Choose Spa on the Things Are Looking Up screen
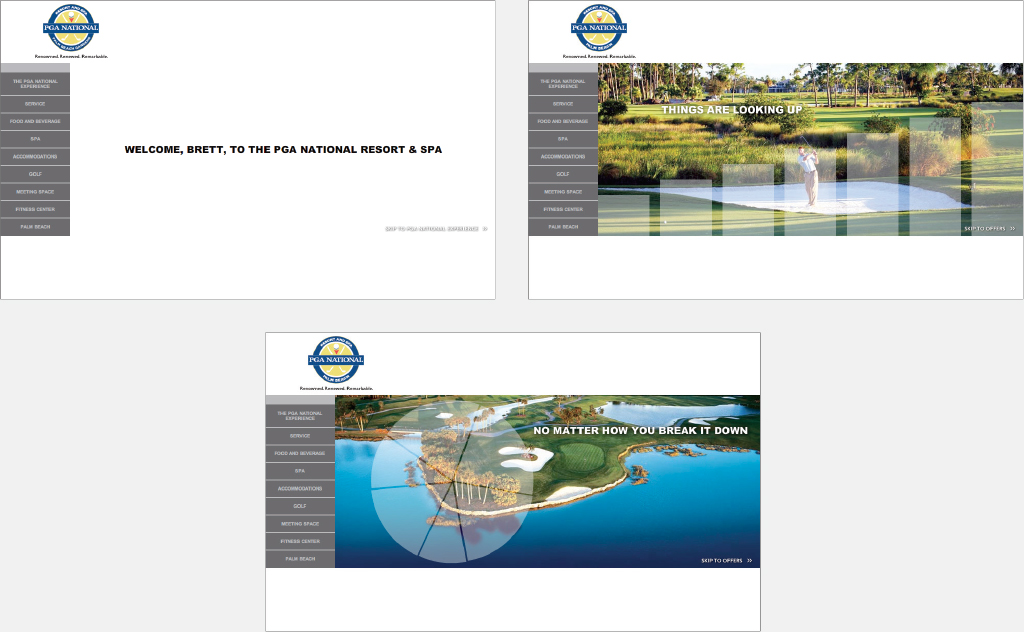Screen dimensions: 1024x632 tap(563, 139)
